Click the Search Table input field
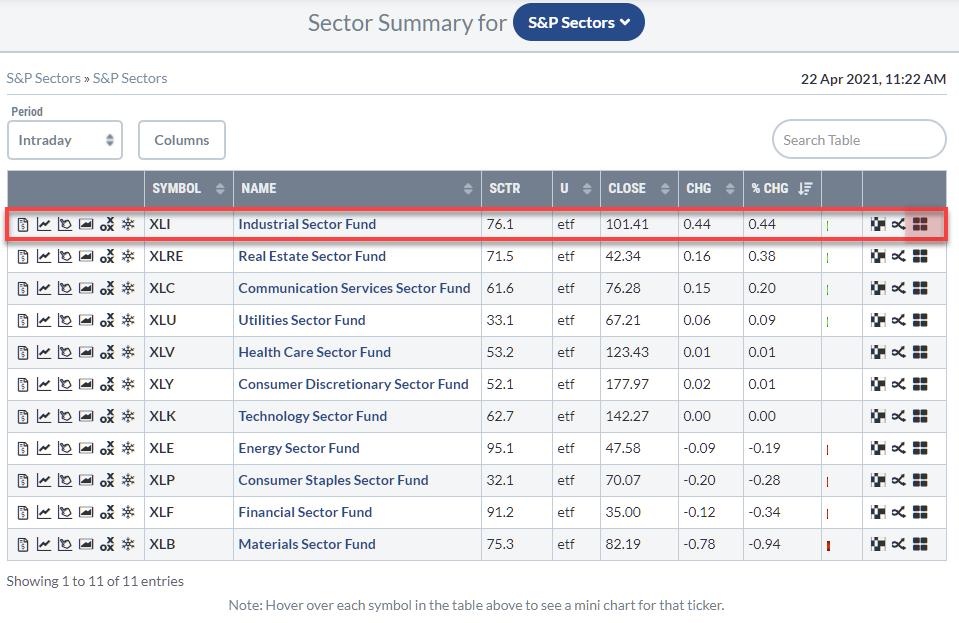The height and width of the screenshot is (623, 959). pyautogui.click(x=858, y=140)
